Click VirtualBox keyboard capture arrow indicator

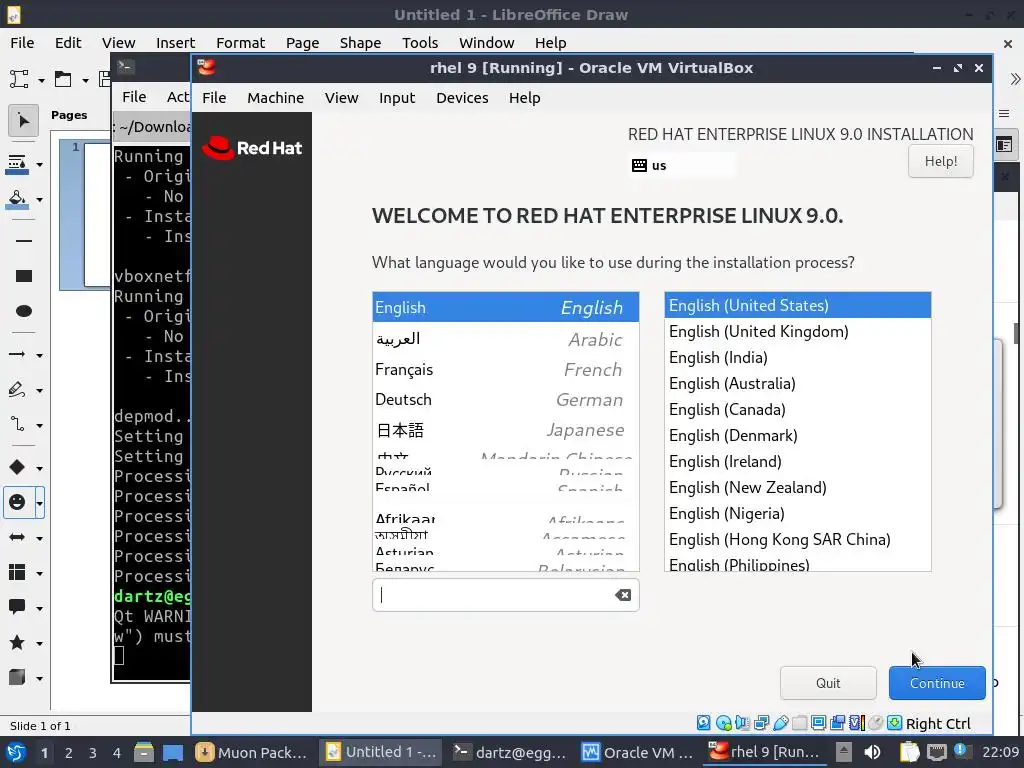(895, 723)
